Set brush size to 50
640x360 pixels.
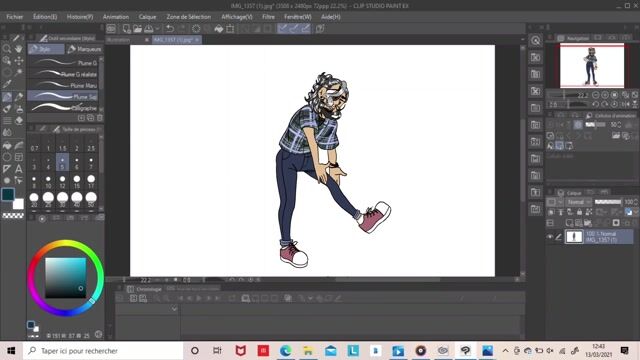click(91, 200)
